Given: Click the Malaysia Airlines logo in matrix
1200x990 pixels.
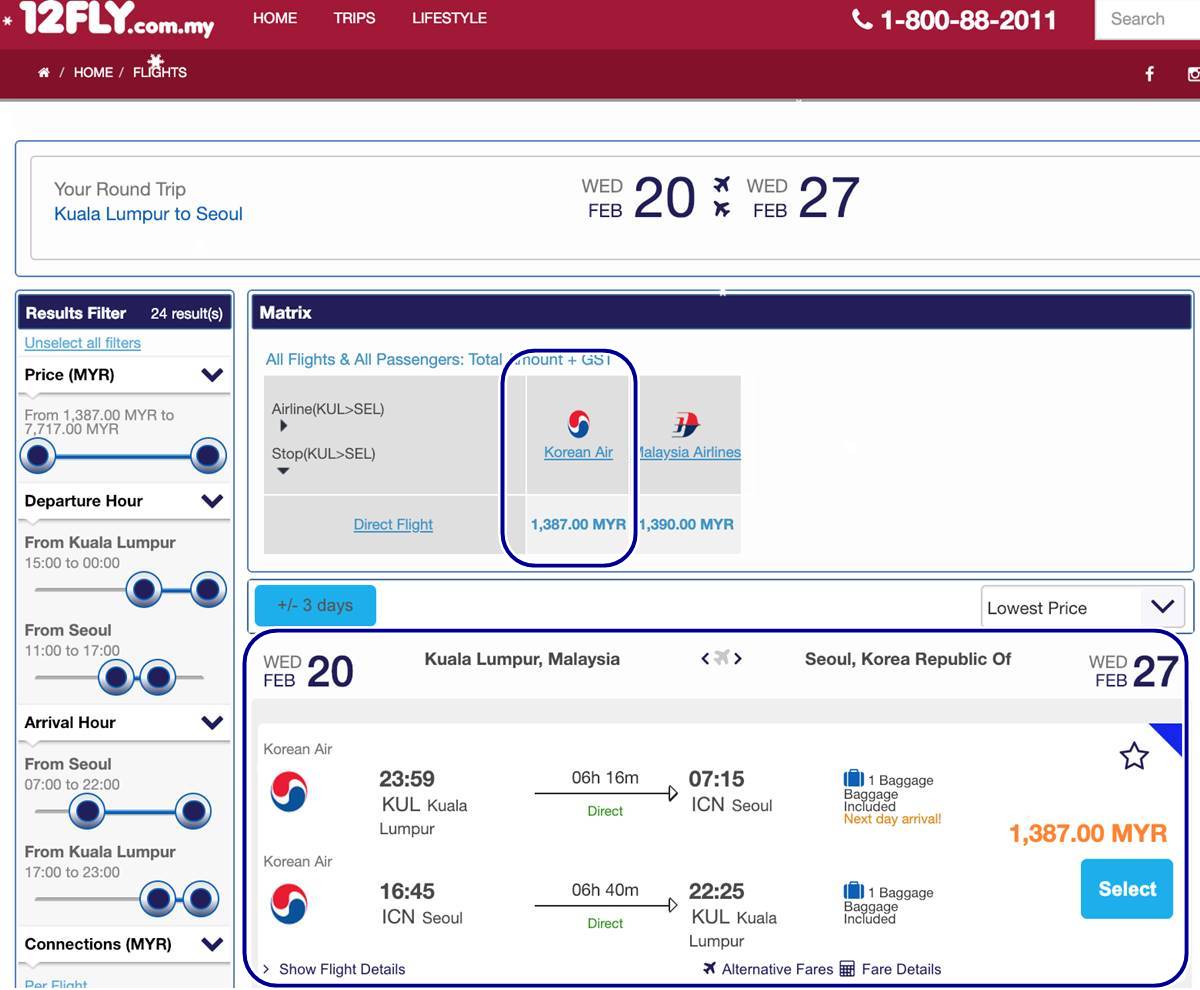Looking at the screenshot, I should tap(686, 425).
